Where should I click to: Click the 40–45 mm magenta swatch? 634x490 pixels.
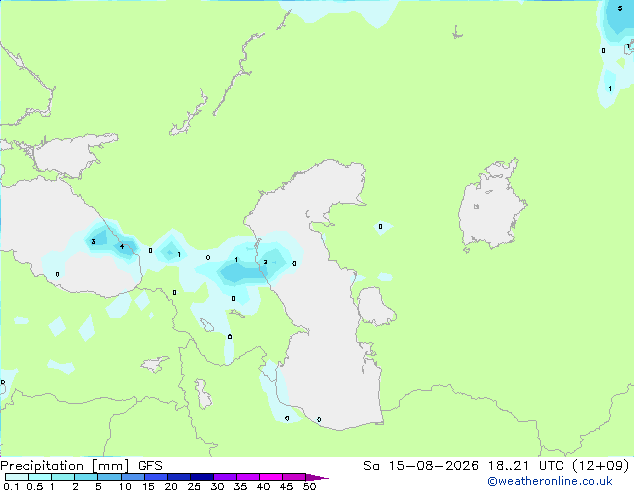pyautogui.click(x=271, y=477)
